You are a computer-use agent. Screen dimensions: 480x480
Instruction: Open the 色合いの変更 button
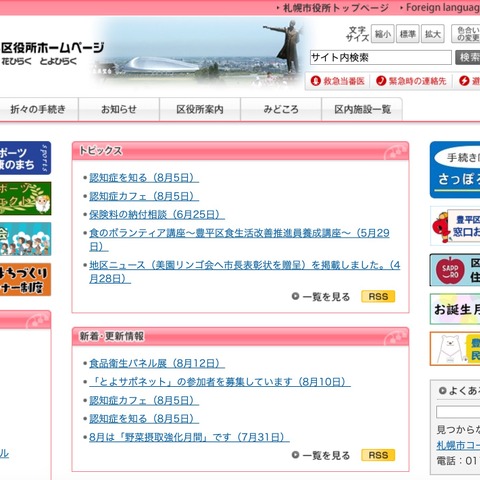466,34
